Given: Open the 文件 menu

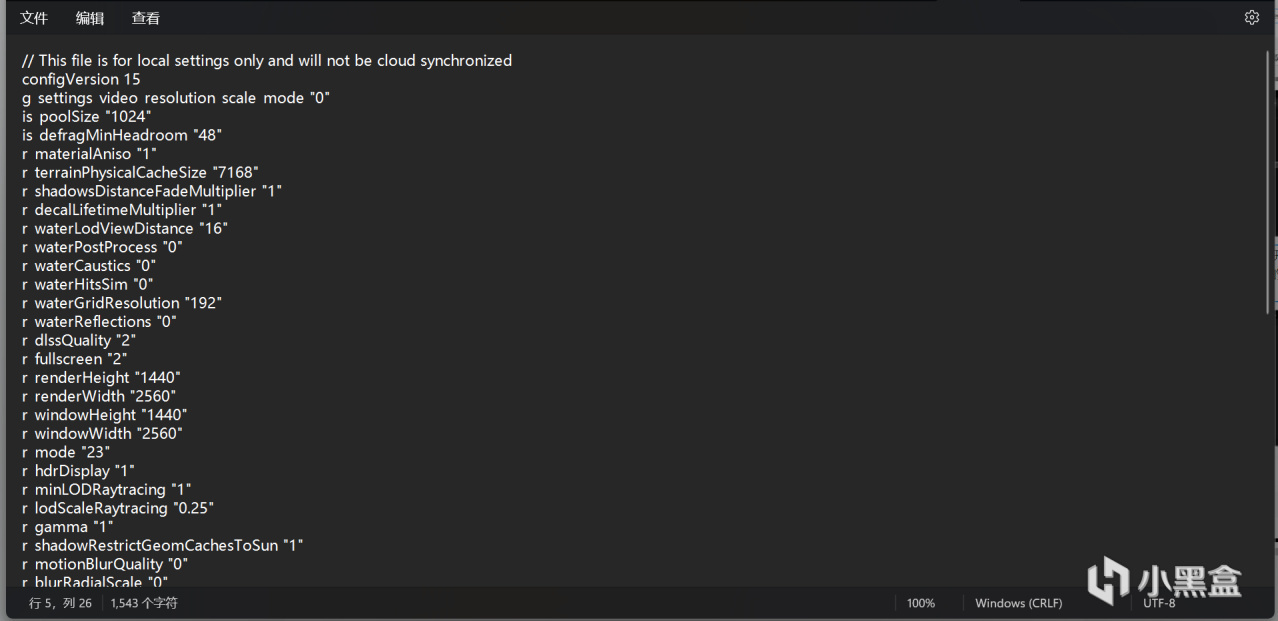Looking at the screenshot, I should point(34,18).
